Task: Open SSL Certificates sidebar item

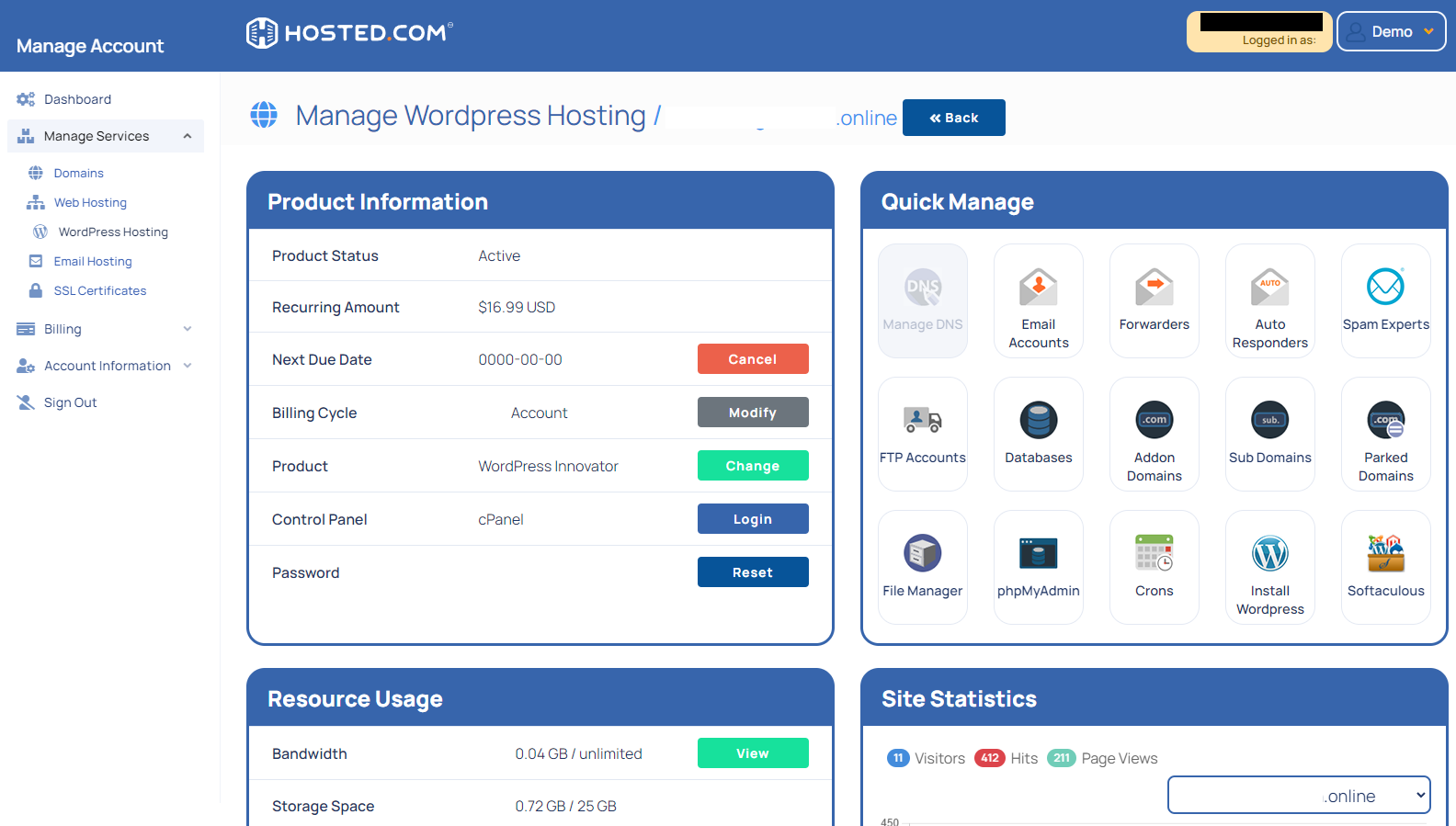Action: click(x=100, y=290)
